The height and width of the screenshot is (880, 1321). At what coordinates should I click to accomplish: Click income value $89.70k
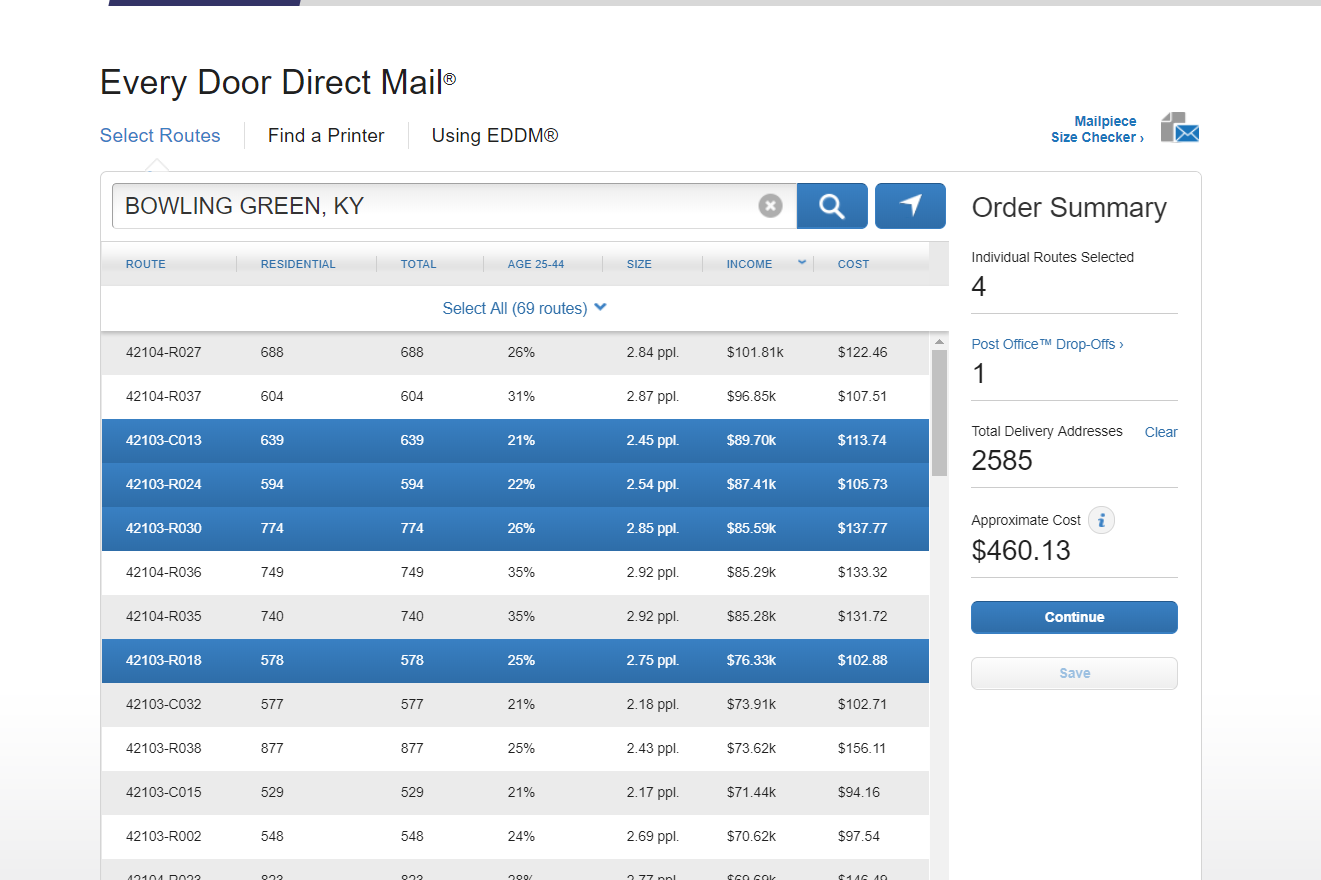[x=751, y=440]
